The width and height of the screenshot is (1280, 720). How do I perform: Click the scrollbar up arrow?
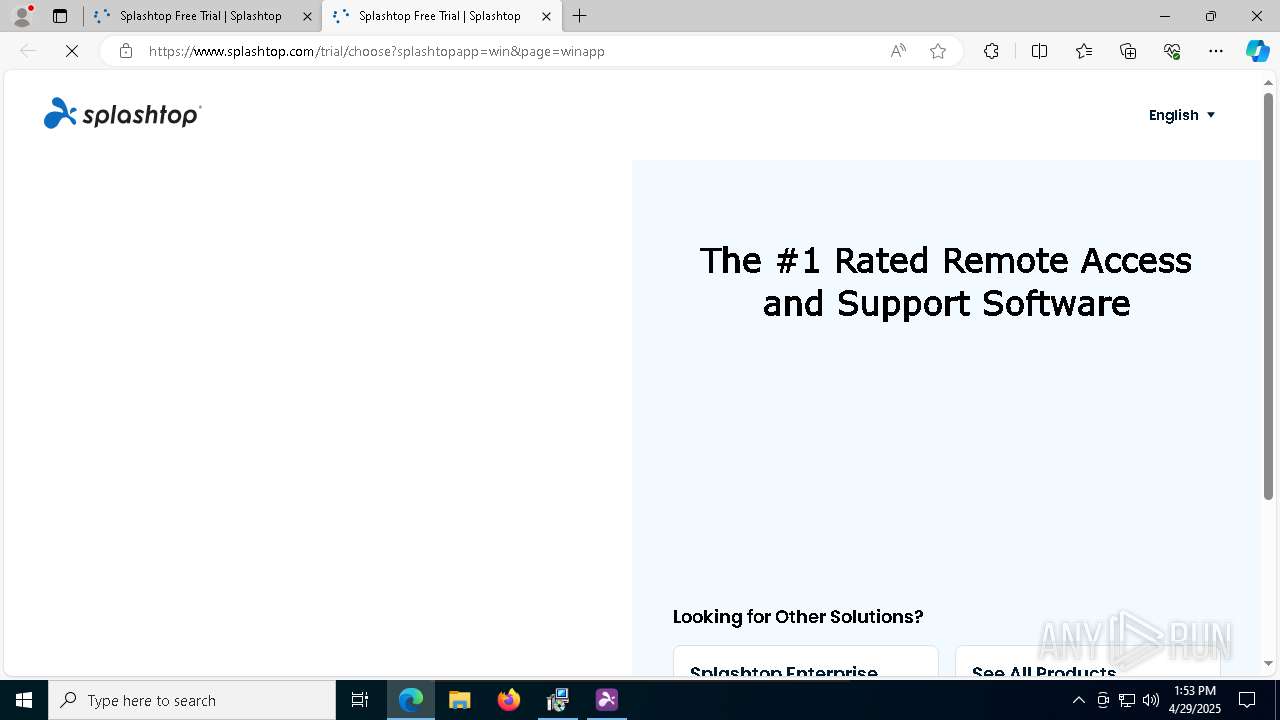pos(1268,83)
